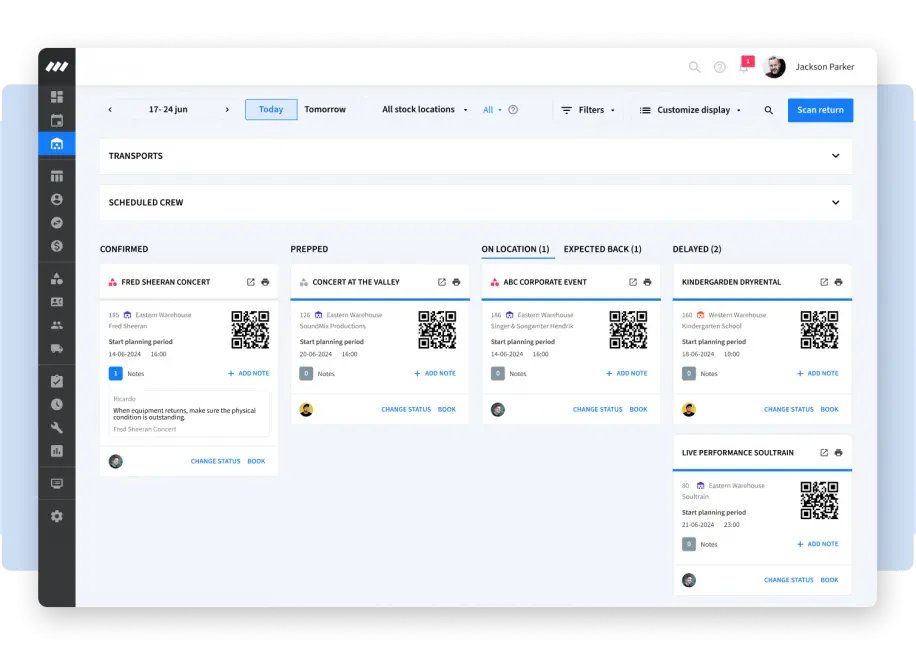Open the dashboard grid icon in sidebar
Viewport: 916px width, 655px height.
pyautogui.click(x=57, y=96)
